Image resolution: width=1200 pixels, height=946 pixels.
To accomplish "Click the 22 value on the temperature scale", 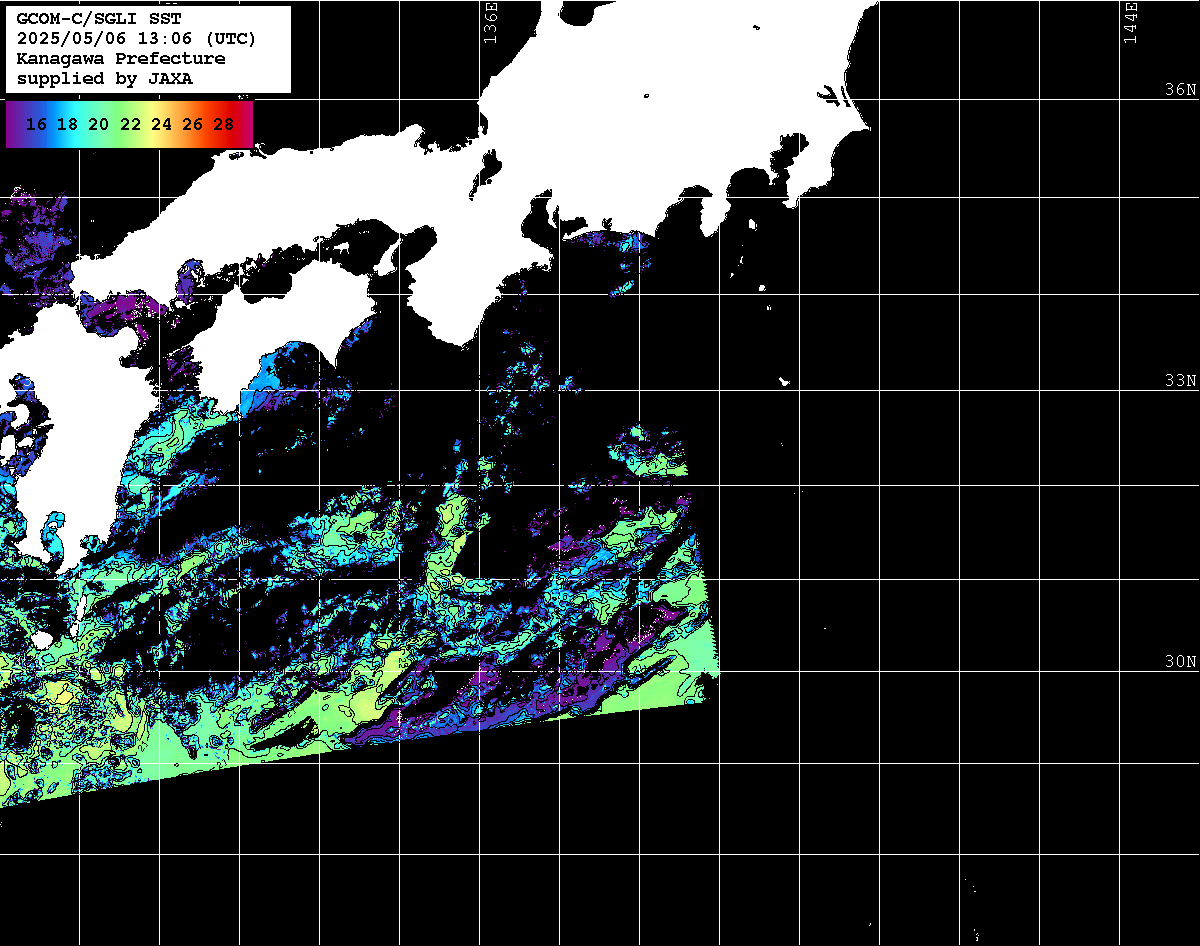I will click(x=130, y=124).
